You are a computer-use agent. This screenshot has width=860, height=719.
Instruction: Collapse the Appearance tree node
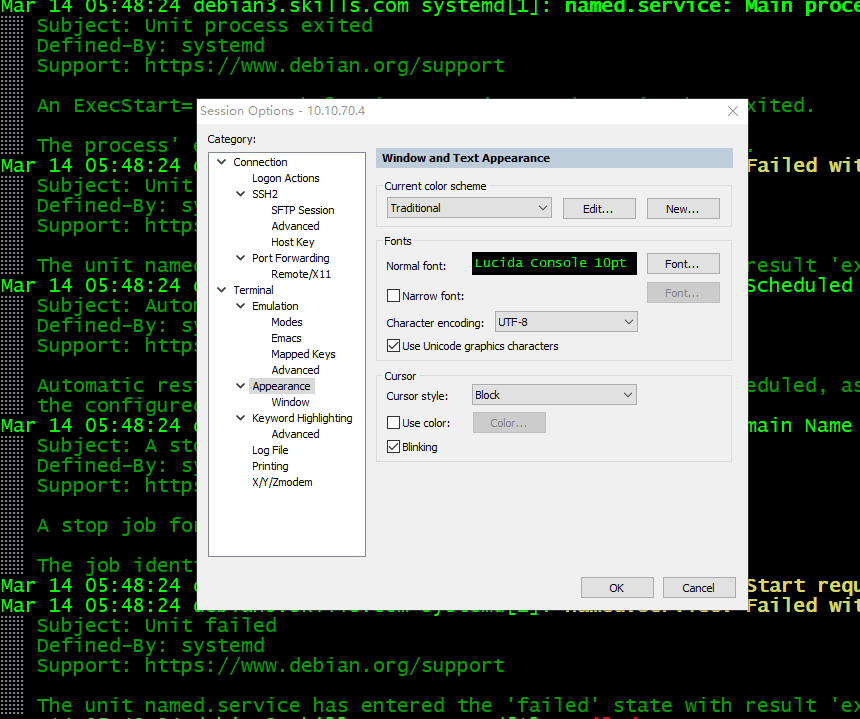click(x=240, y=386)
